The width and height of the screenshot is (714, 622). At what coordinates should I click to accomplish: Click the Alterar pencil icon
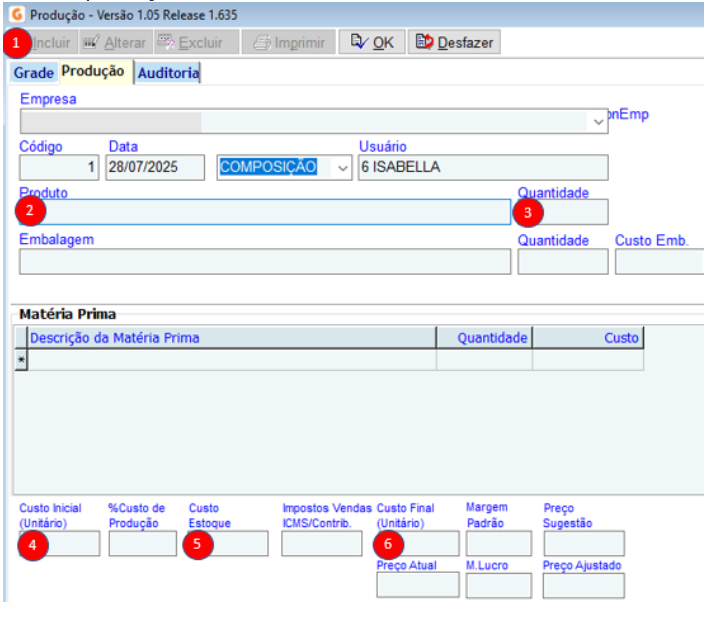click(91, 42)
